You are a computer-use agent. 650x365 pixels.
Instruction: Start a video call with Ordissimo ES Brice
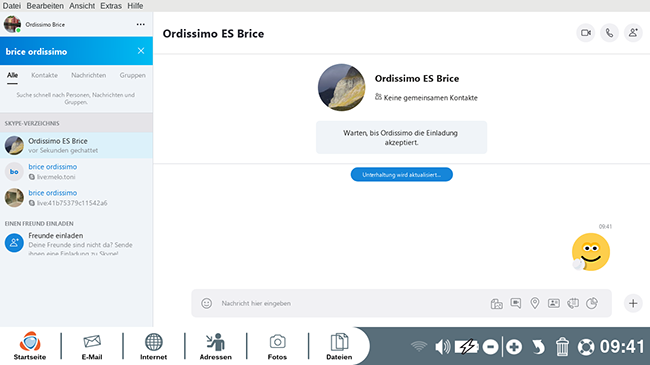pos(586,33)
